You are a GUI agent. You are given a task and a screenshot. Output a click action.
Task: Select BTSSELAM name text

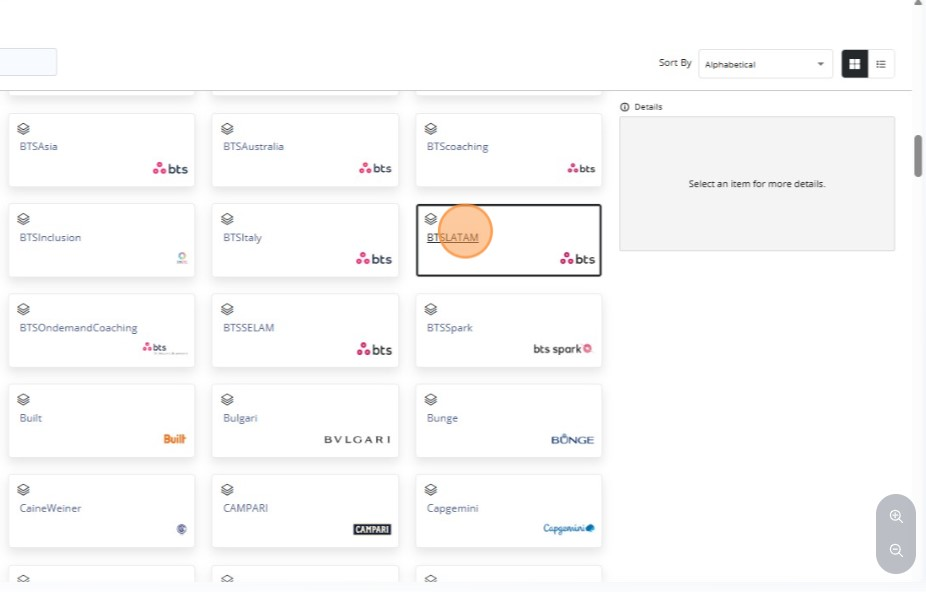[249, 328]
